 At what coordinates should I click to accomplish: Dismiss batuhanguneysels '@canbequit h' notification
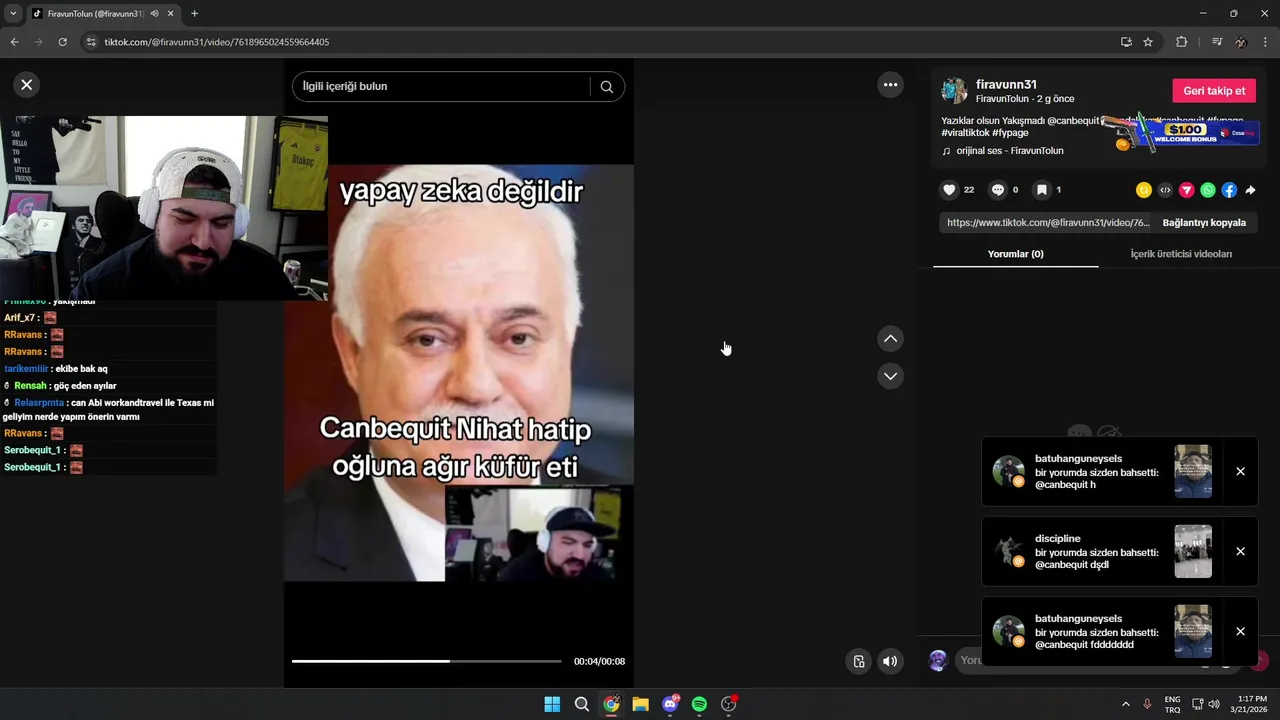(x=1240, y=472)
